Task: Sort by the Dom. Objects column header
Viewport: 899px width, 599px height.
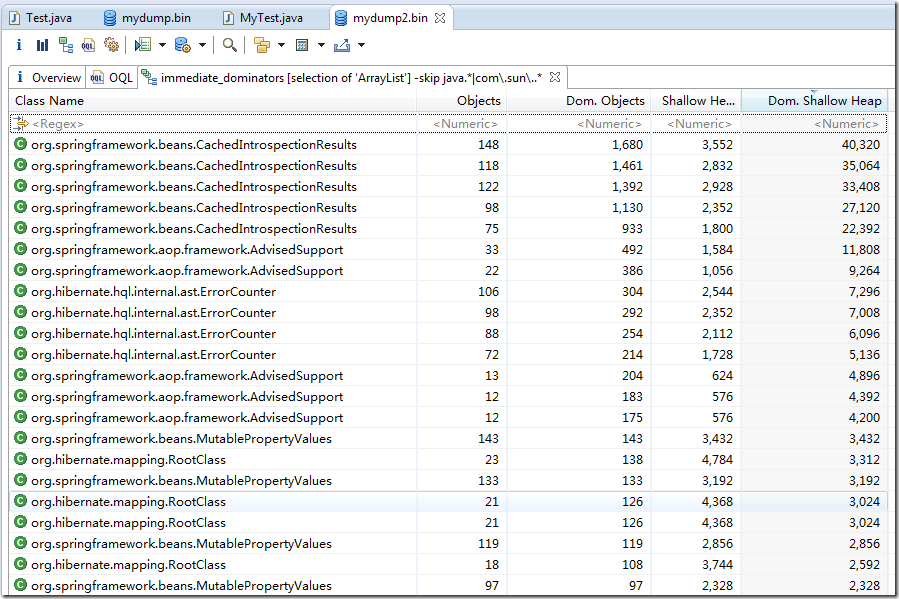Action: pos(579,101)
